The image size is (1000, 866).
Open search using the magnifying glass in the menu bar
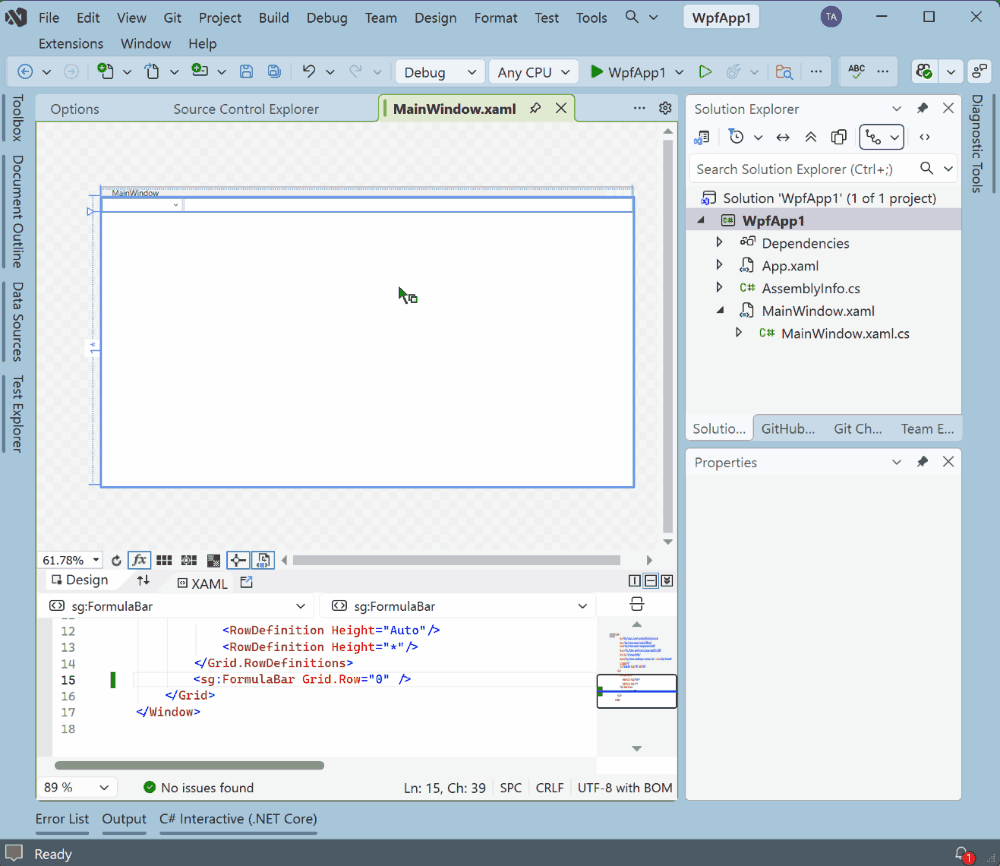633,17
